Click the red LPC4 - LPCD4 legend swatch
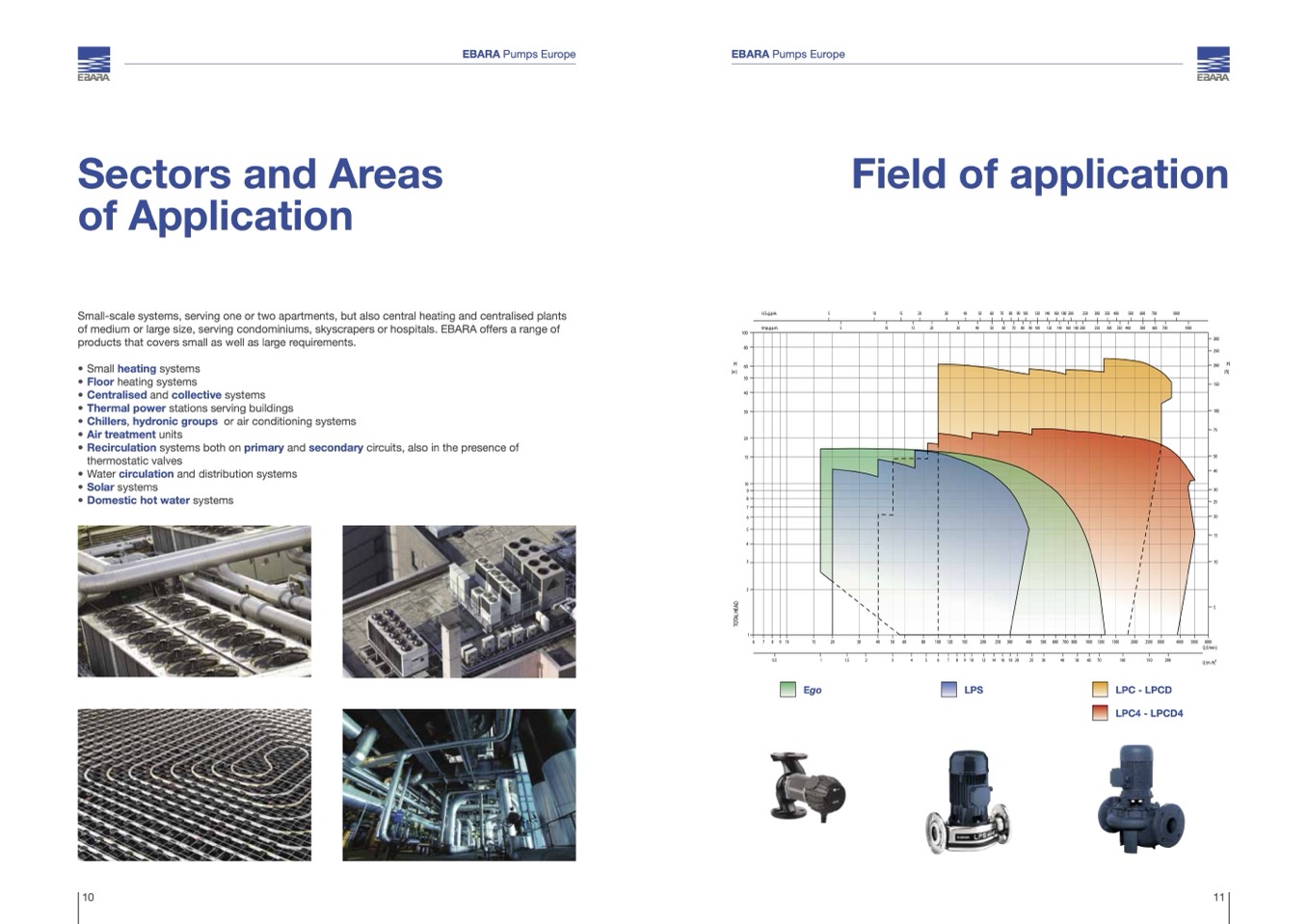The image size is (1307, 924). (1100, 713)
